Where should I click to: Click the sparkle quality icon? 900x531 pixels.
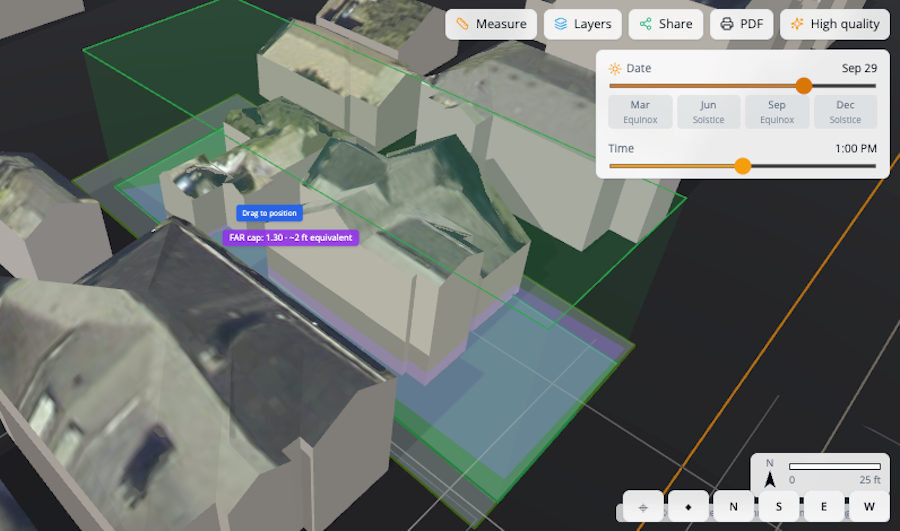pos(797,24)
